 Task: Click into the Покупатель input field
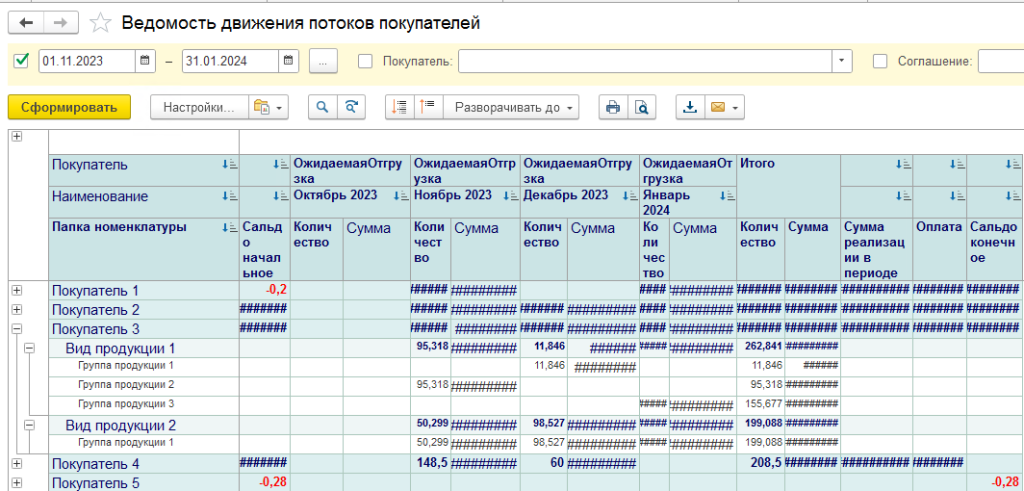point(645,61)
